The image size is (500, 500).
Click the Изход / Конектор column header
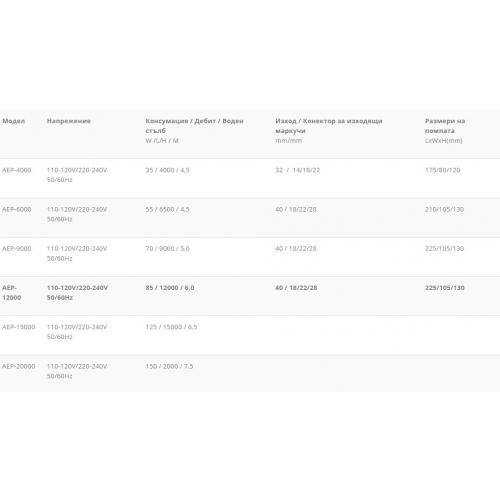coord(329,130)
